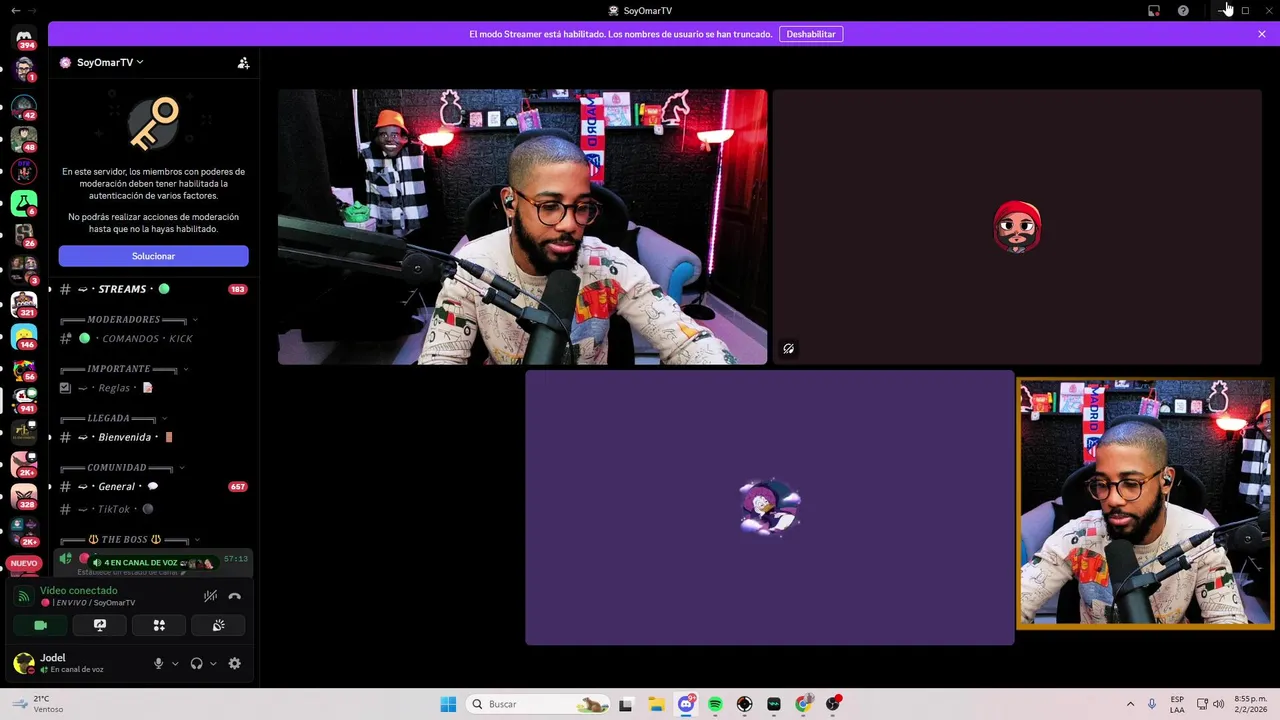Select the gold-bordered self camera preview
The width and height of the screenshot is (1280, 720).
pyautogui.click(x=1145, y=503)
